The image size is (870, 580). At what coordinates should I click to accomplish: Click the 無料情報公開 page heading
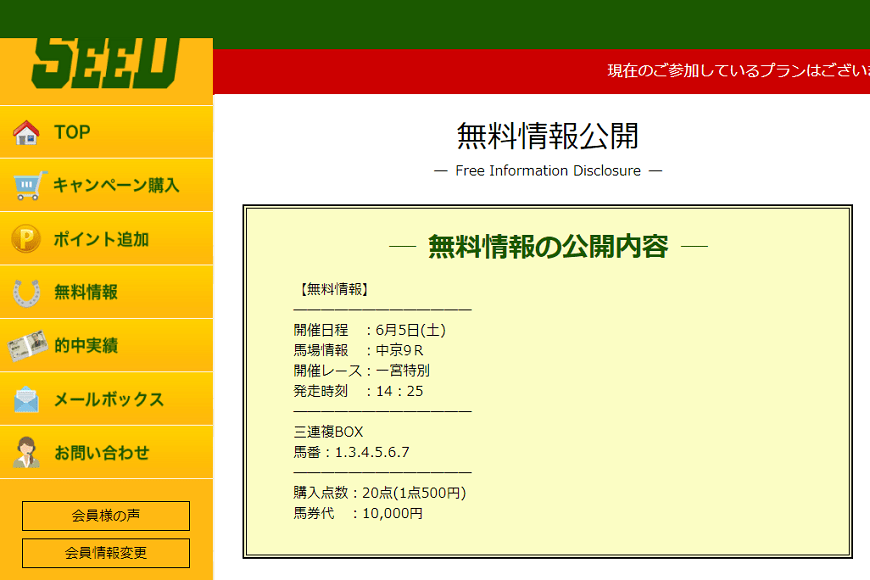point(547,135)
